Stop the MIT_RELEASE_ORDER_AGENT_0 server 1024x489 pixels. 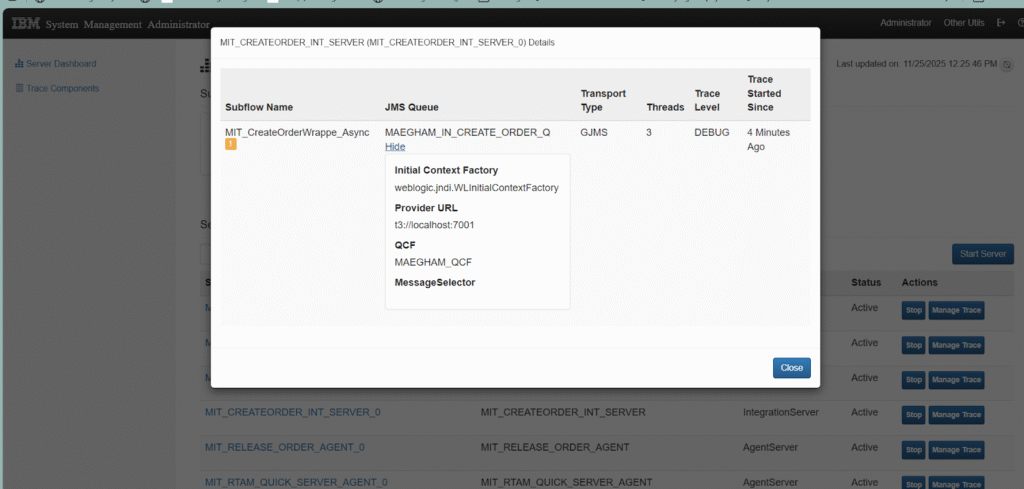(913, 450)
